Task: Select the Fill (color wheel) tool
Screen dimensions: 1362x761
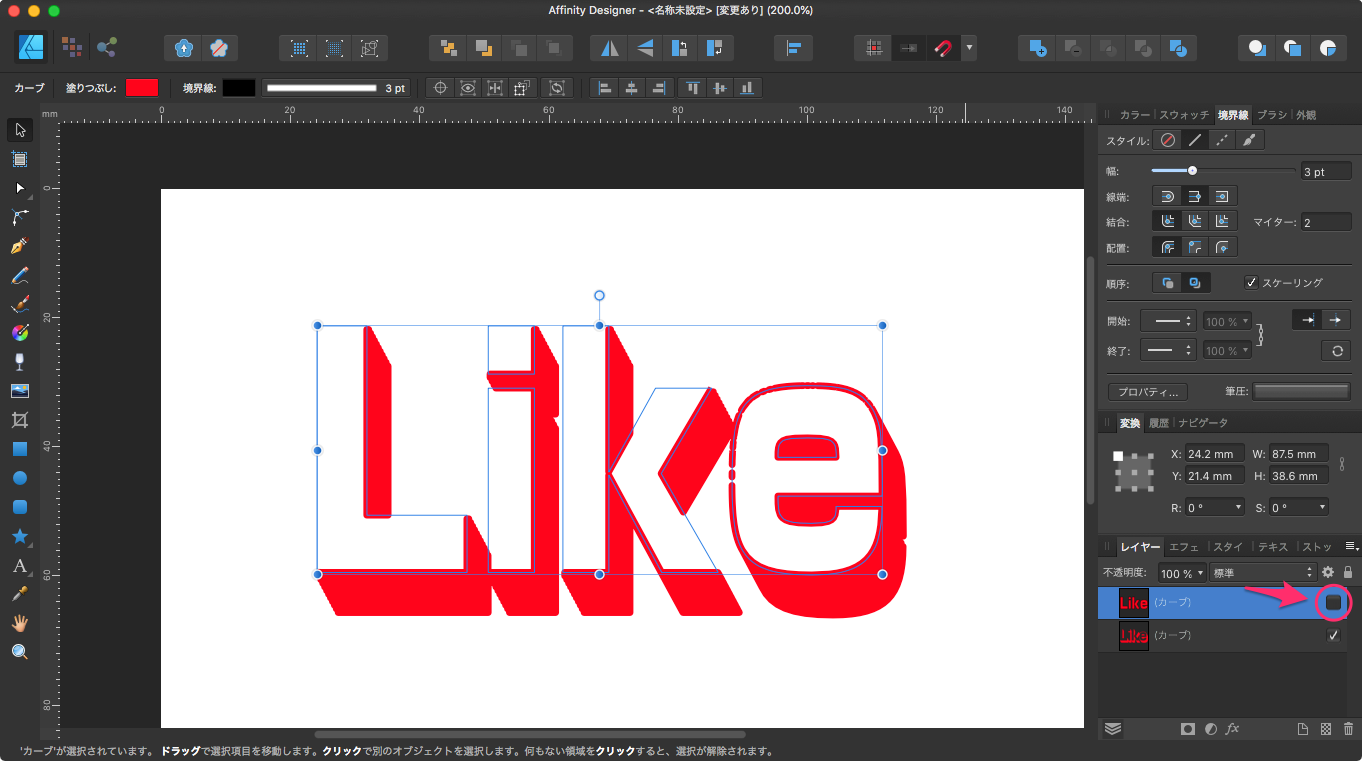Action: click(x=19, y=333)
